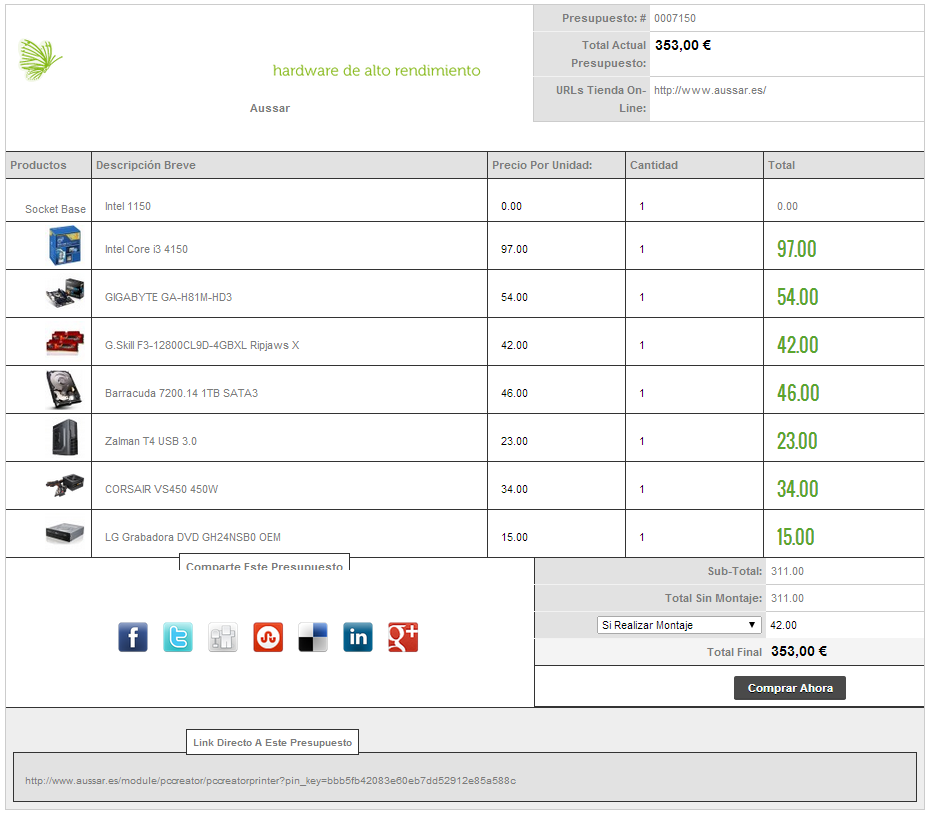Viewport: 933px width, 817px height.
Task: Click montaje cost 42.00
Action: pyautogui.click(x=783, y=625)
